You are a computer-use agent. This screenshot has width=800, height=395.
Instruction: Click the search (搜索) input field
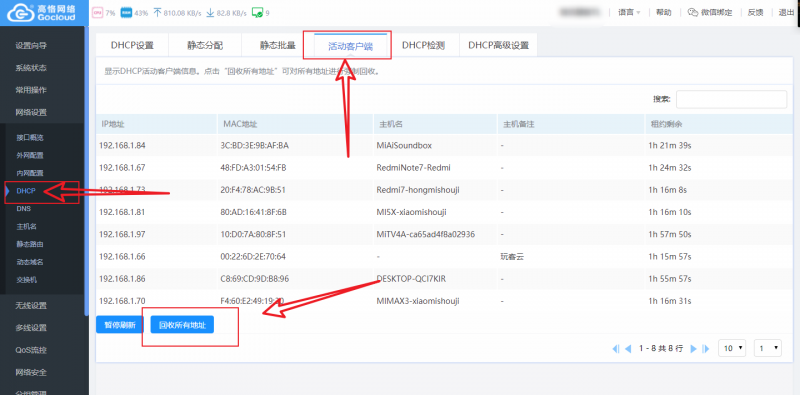coord(731,99)
